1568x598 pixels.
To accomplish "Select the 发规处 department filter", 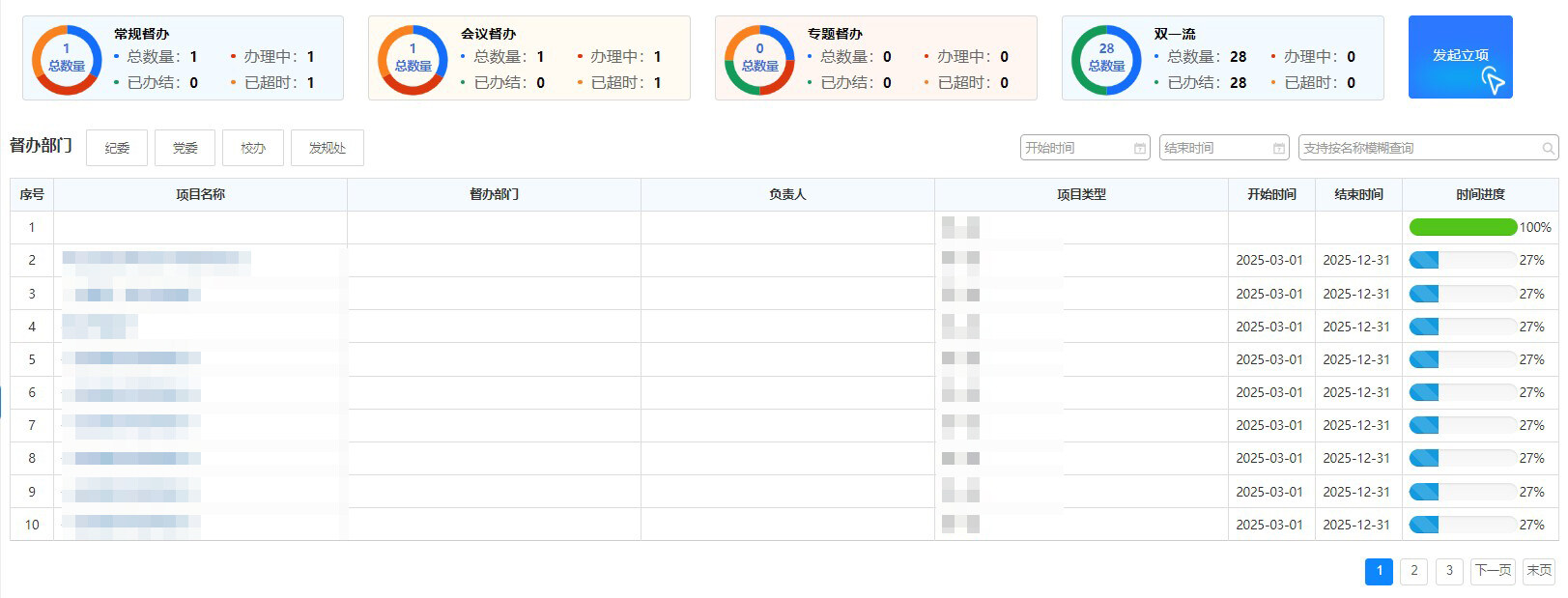I will [x=328, y=148].
